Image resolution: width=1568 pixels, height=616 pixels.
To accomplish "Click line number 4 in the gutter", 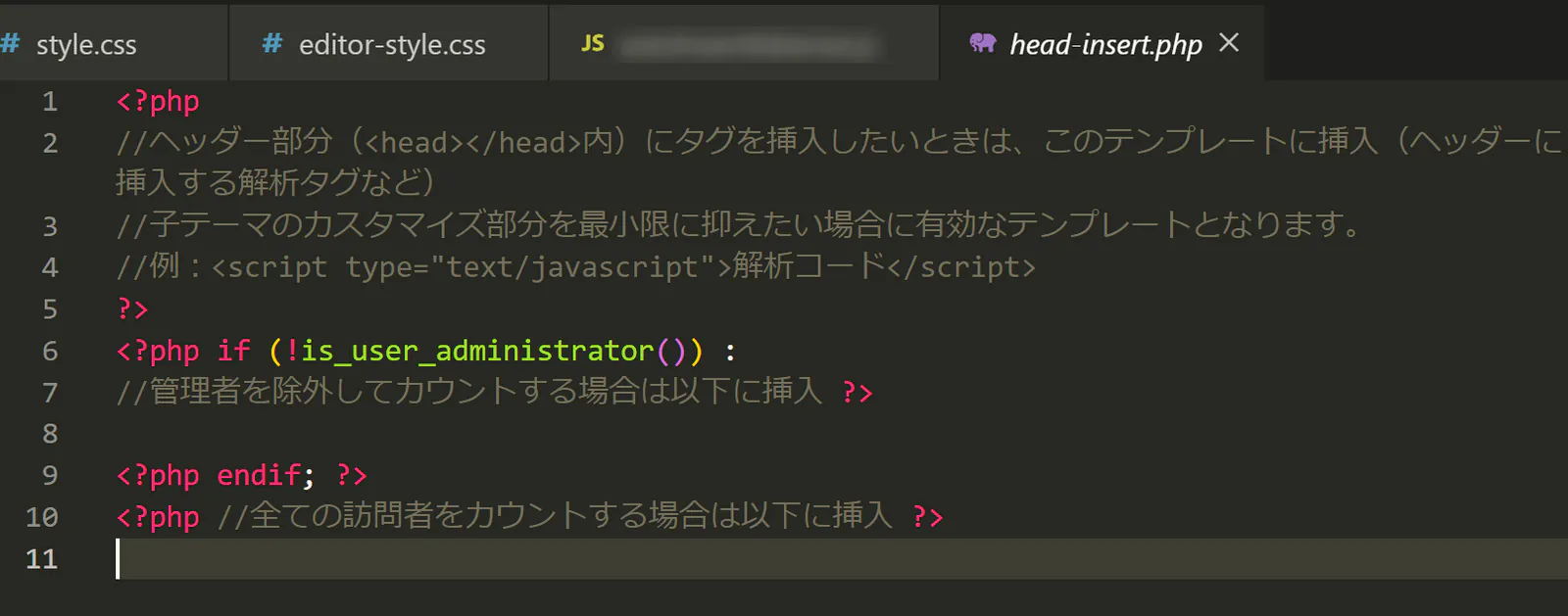I will coord(50,268).
